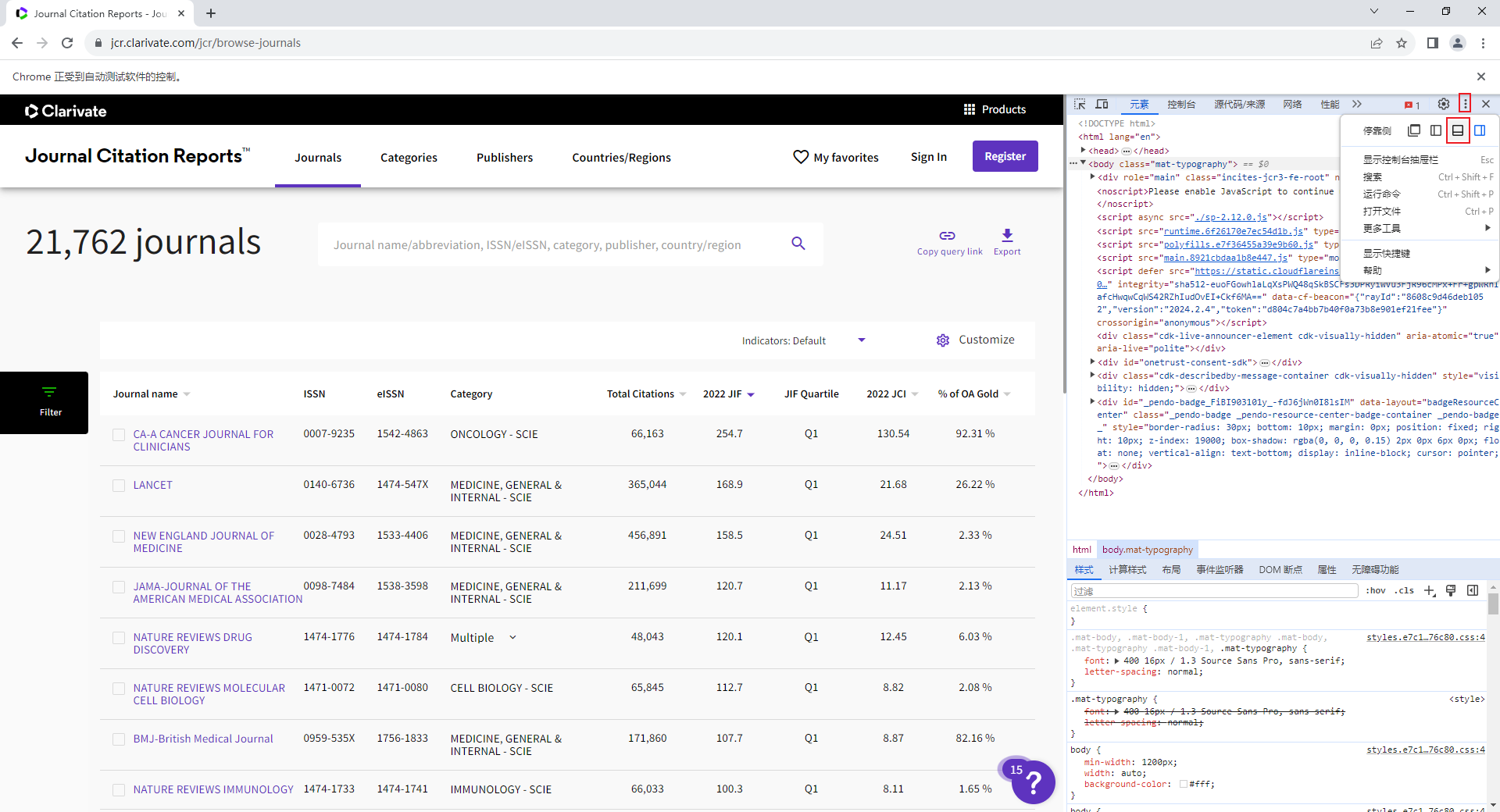Click the Sign In link
The image size is (1500, 812).
(928, 157)
